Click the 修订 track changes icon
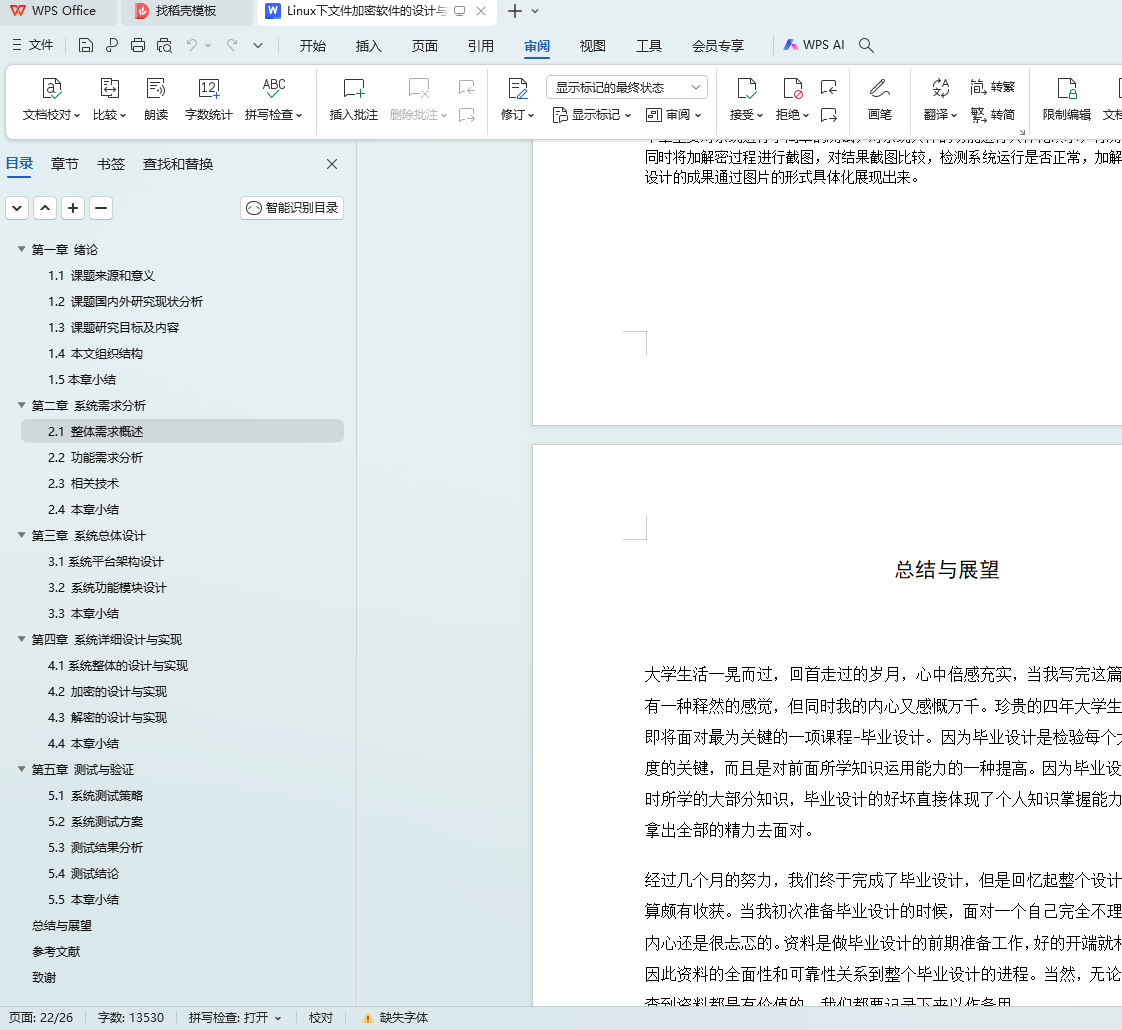Viewport: 1122px width, 1030px height. (517, 89)
